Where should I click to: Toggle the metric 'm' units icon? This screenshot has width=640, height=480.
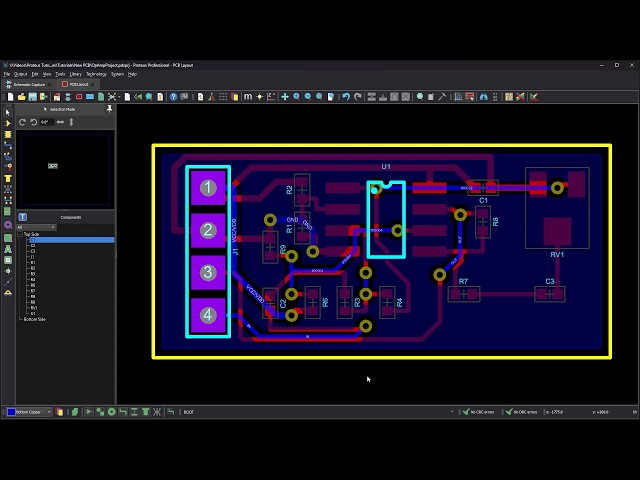(248, 97)
